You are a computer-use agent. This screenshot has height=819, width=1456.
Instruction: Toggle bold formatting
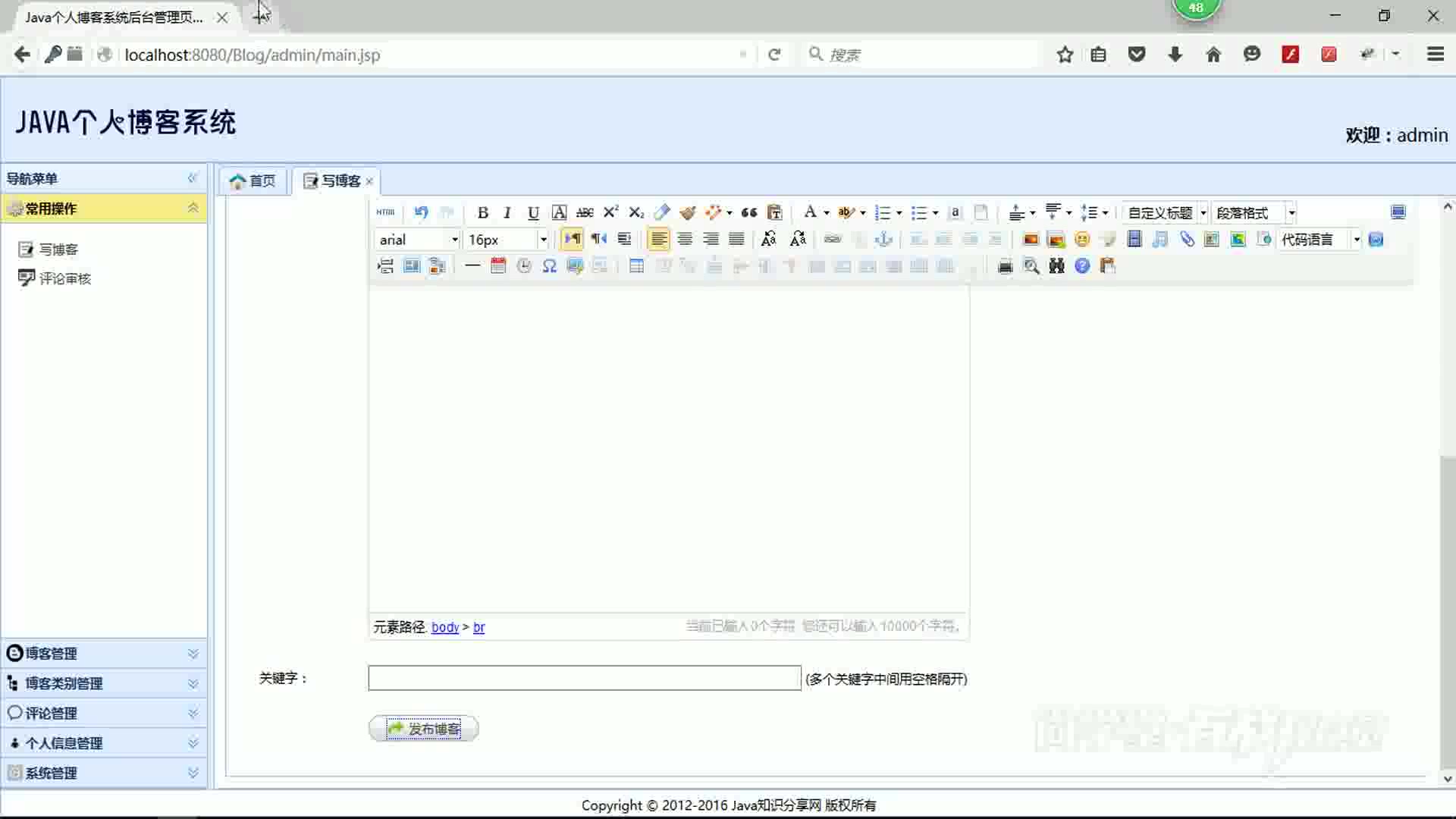click(x=482, y=212)
